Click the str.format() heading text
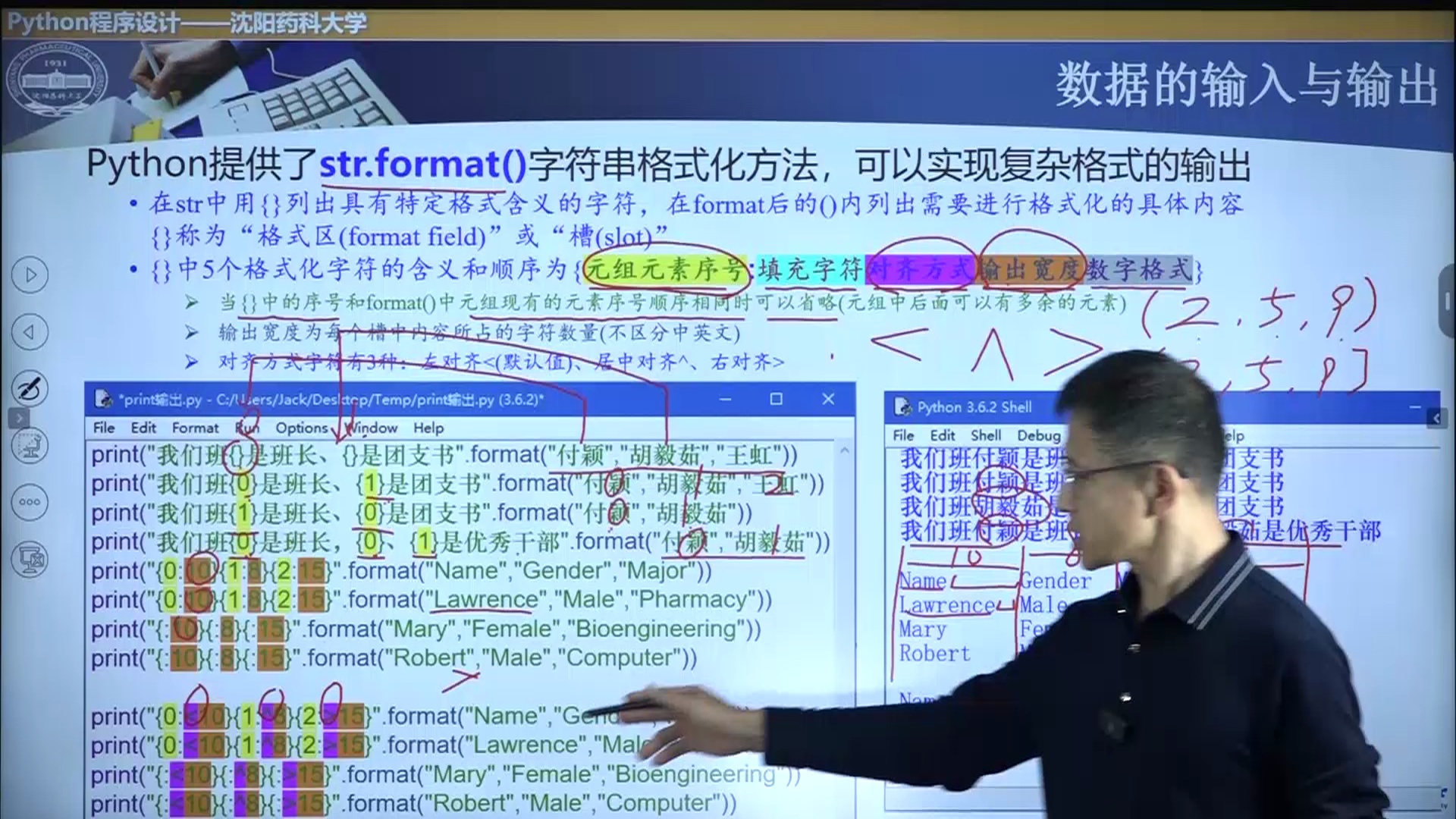 [422, 164]
